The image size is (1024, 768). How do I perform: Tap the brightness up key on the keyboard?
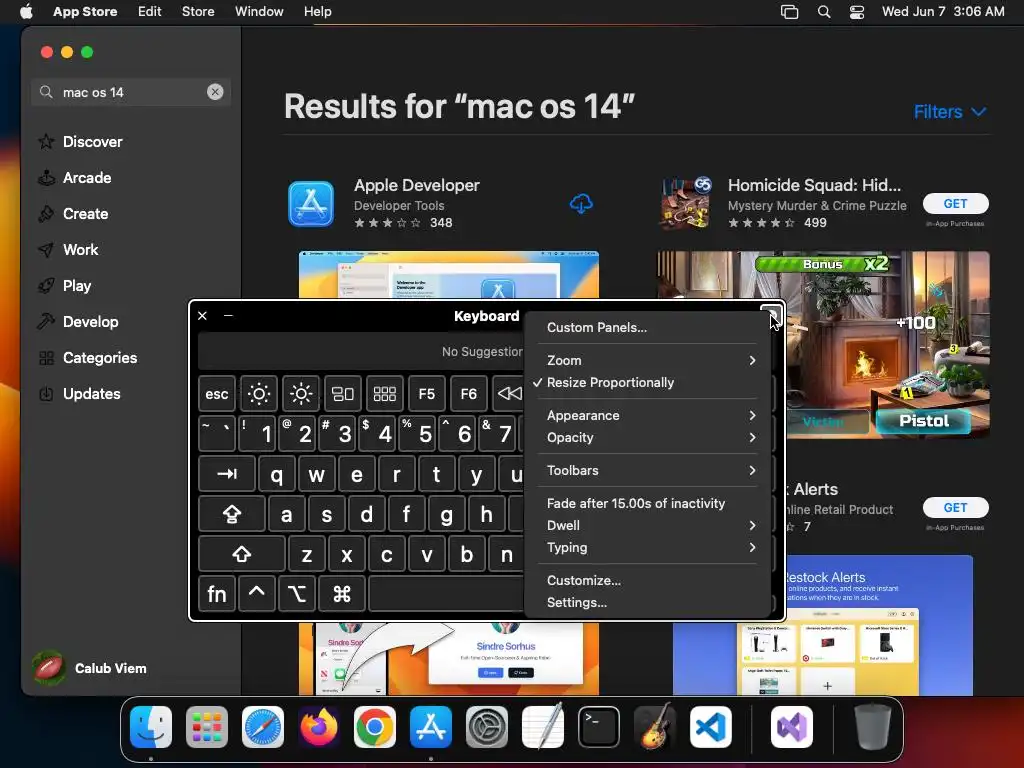click(x=300, y=394)
